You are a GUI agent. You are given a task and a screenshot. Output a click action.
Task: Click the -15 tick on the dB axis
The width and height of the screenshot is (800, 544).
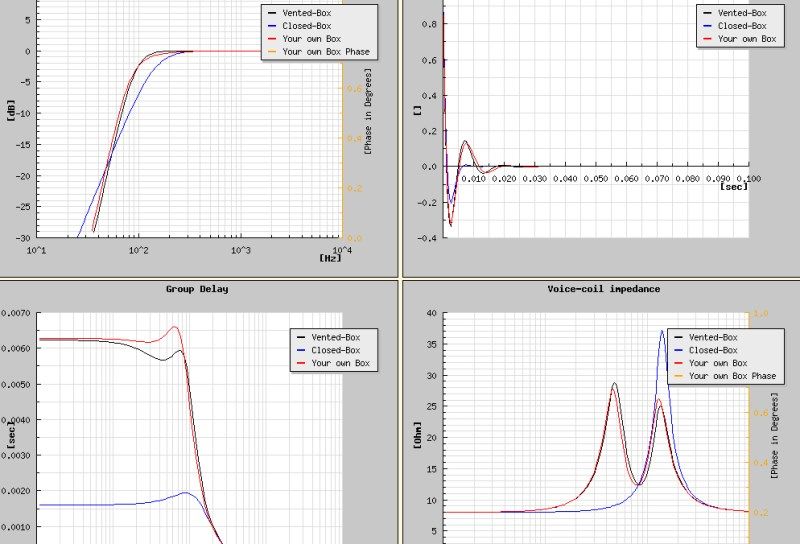(x=23, y=145)
